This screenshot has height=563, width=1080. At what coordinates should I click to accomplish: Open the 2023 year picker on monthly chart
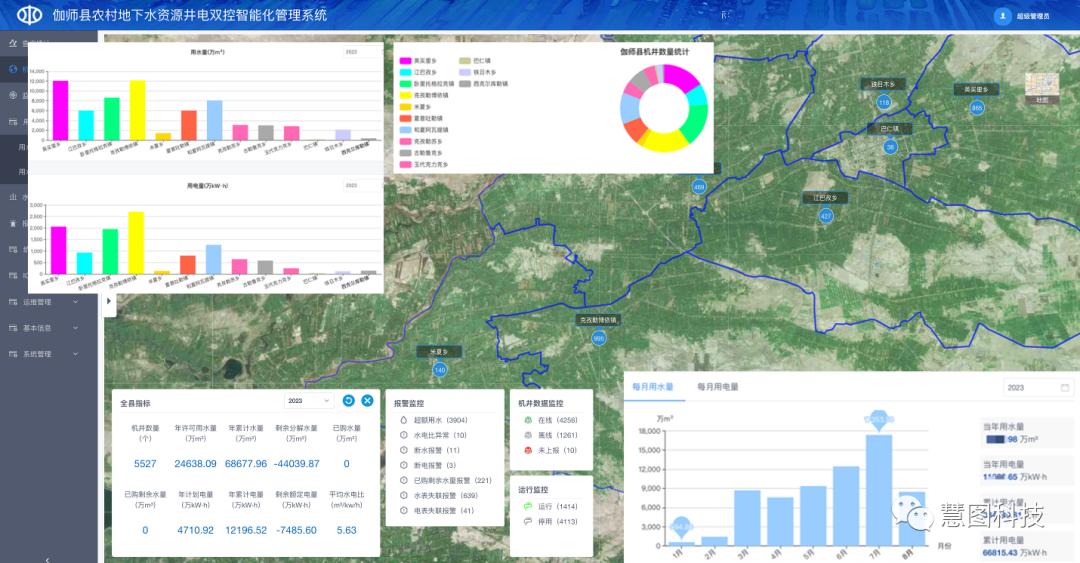tap(1038, 387)
